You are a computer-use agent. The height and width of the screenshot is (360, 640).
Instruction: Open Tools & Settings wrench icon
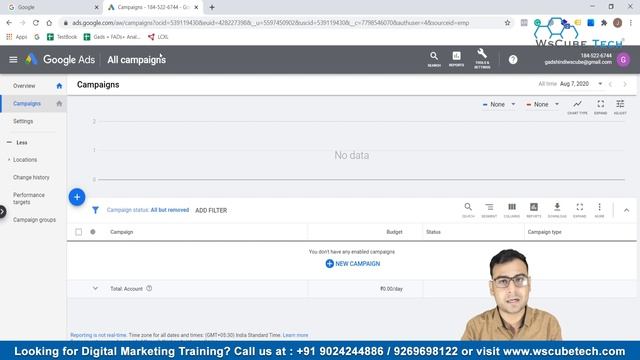482,58
